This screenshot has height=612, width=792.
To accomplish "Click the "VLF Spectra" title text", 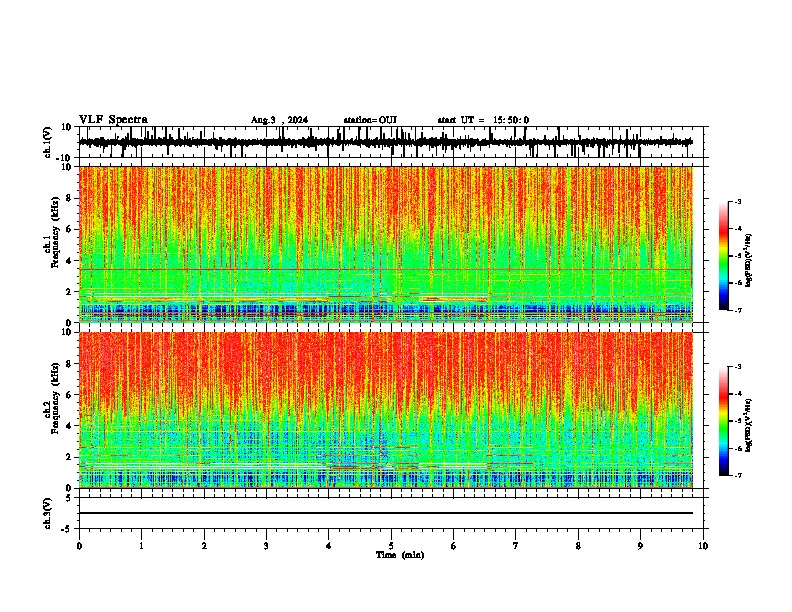I will click(x=113, y=120).
